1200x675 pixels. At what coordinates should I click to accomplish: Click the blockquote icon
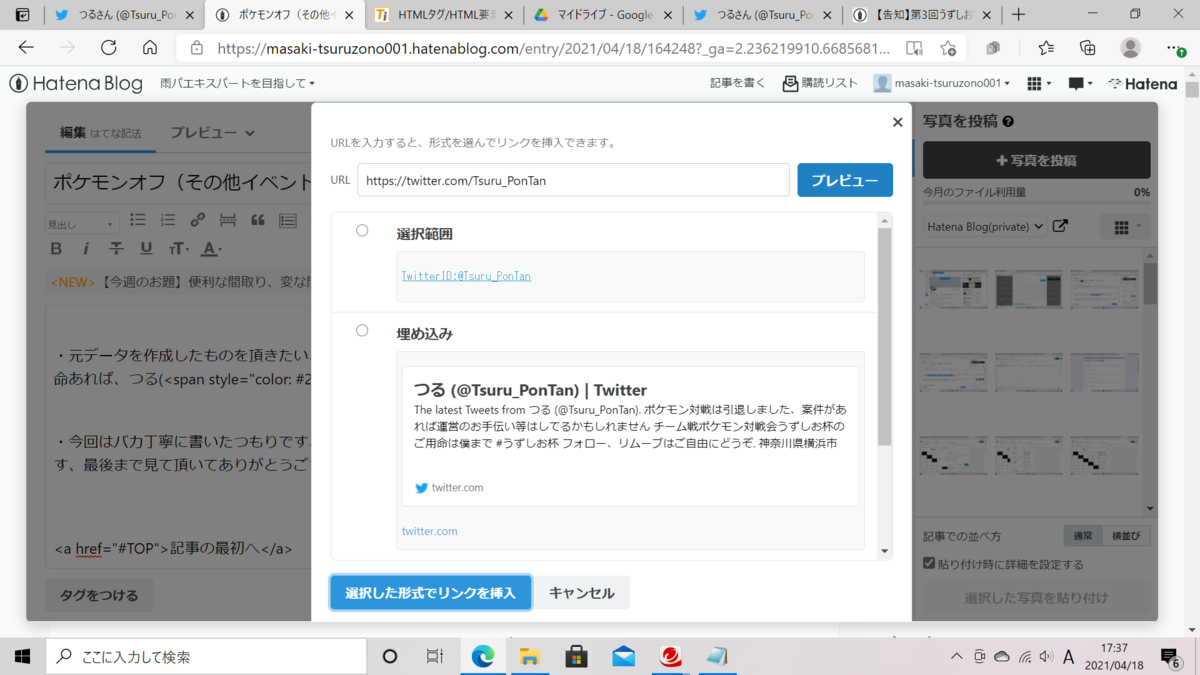click(x=258, y=220)
